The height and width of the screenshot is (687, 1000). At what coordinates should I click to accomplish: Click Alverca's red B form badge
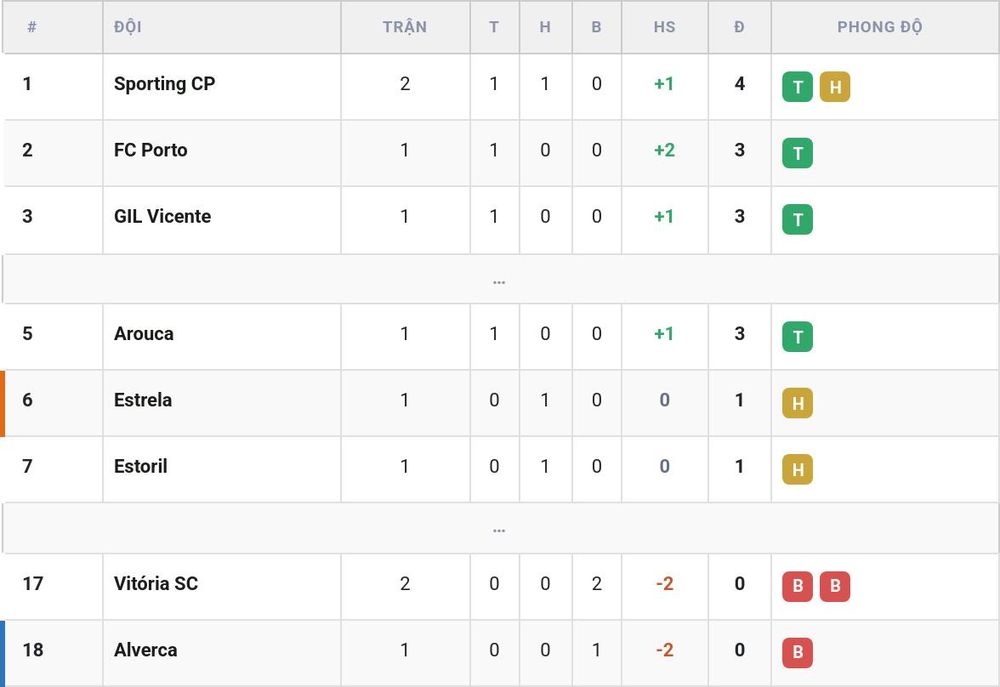click(797, 653)
